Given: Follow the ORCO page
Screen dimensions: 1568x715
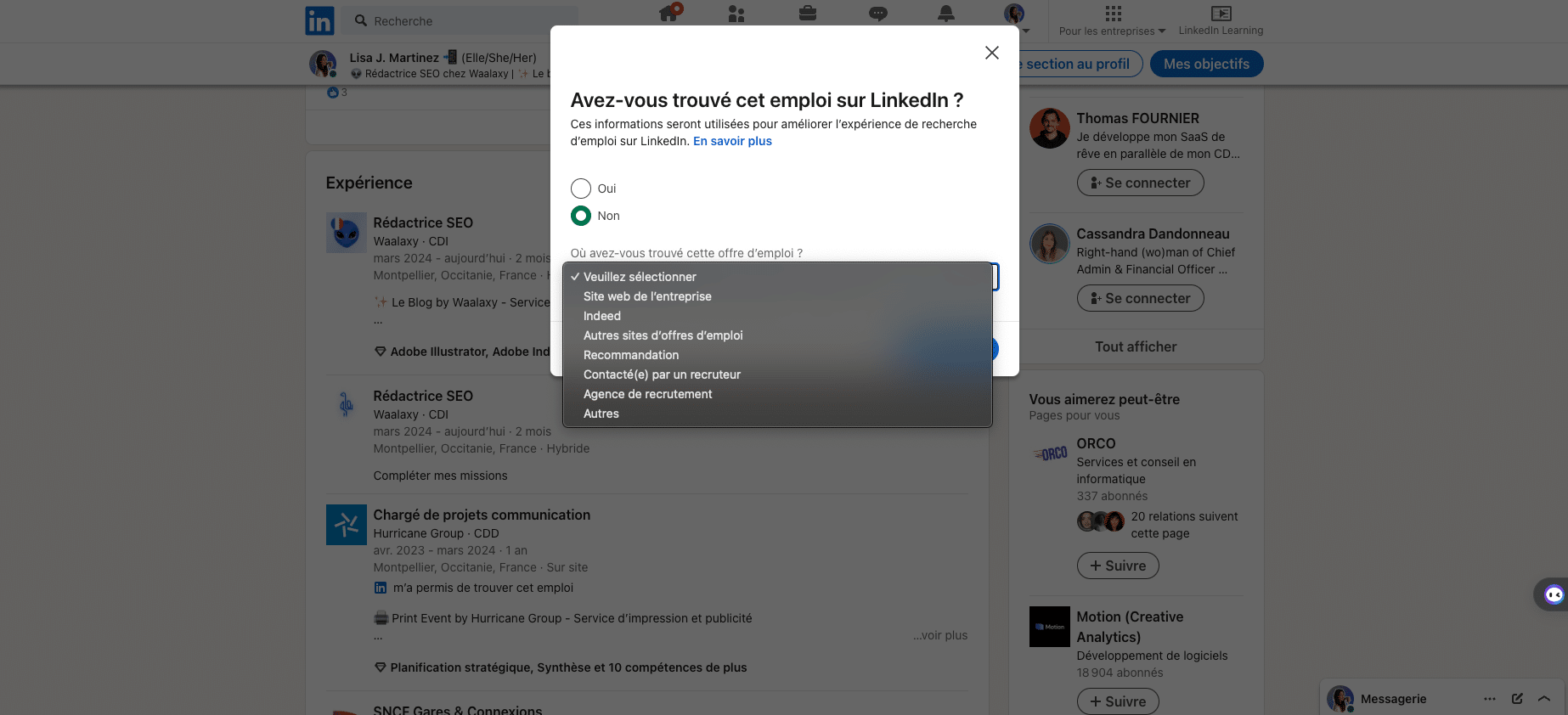Looking at the screenshot, I should click(x=1118, y=566).
